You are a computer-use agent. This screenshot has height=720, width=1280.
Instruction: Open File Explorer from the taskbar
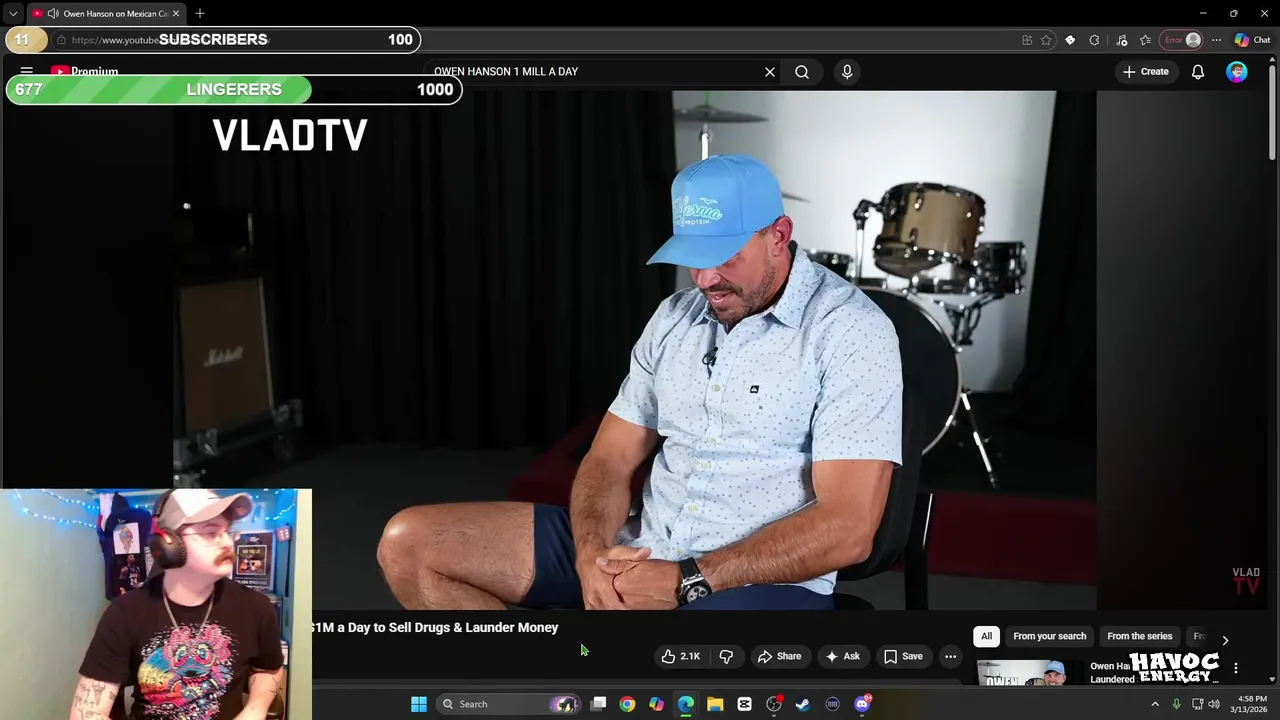pyautogui.click(x=715, y=704)
